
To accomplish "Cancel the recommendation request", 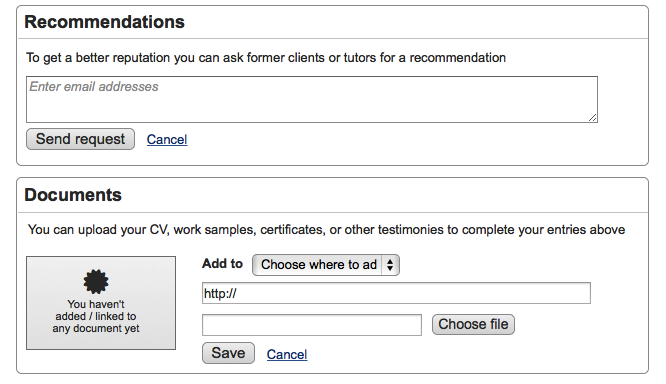I will coord(167,139).
